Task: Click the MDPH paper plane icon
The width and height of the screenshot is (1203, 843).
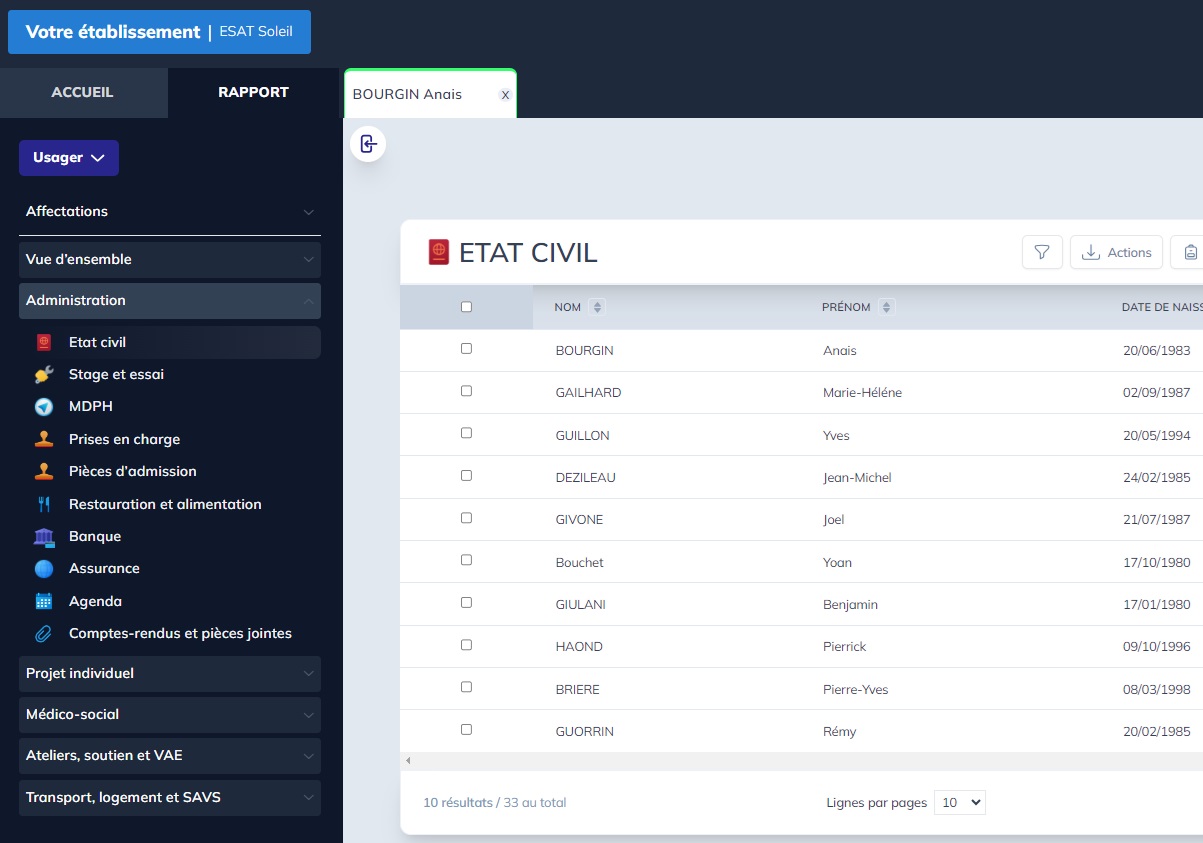Action: click(43, 407)
